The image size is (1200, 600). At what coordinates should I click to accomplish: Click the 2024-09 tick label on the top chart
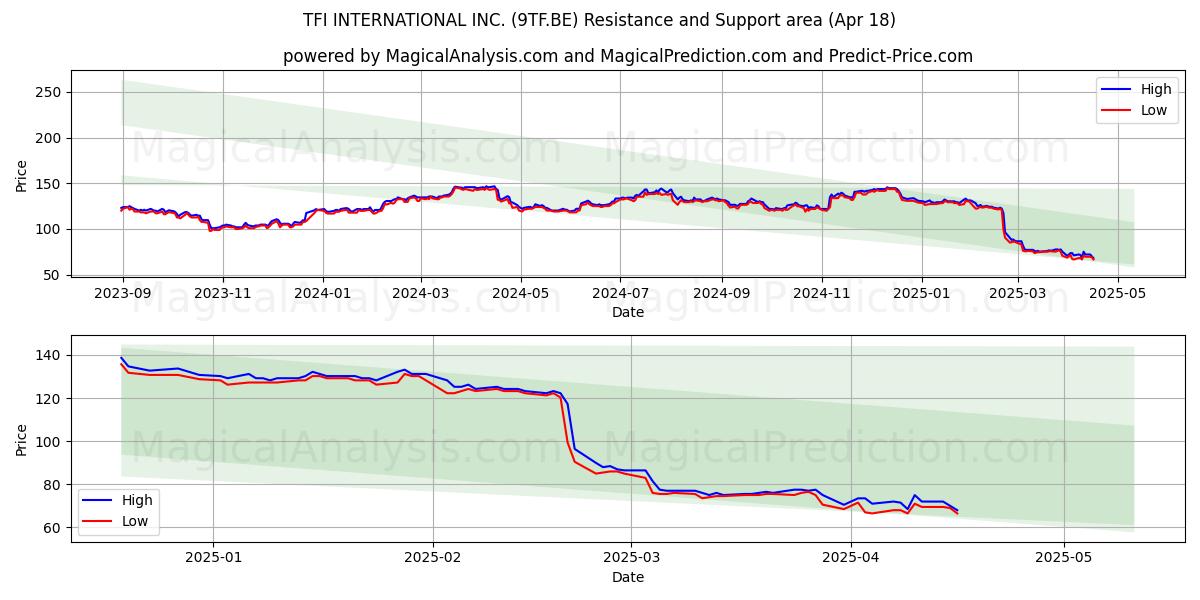[721, 295]
